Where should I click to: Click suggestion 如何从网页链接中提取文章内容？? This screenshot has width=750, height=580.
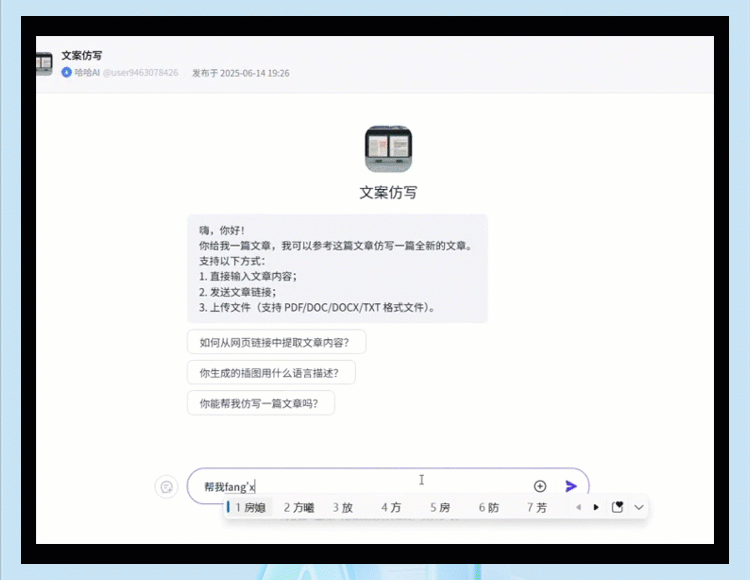(x=276, y=342)
